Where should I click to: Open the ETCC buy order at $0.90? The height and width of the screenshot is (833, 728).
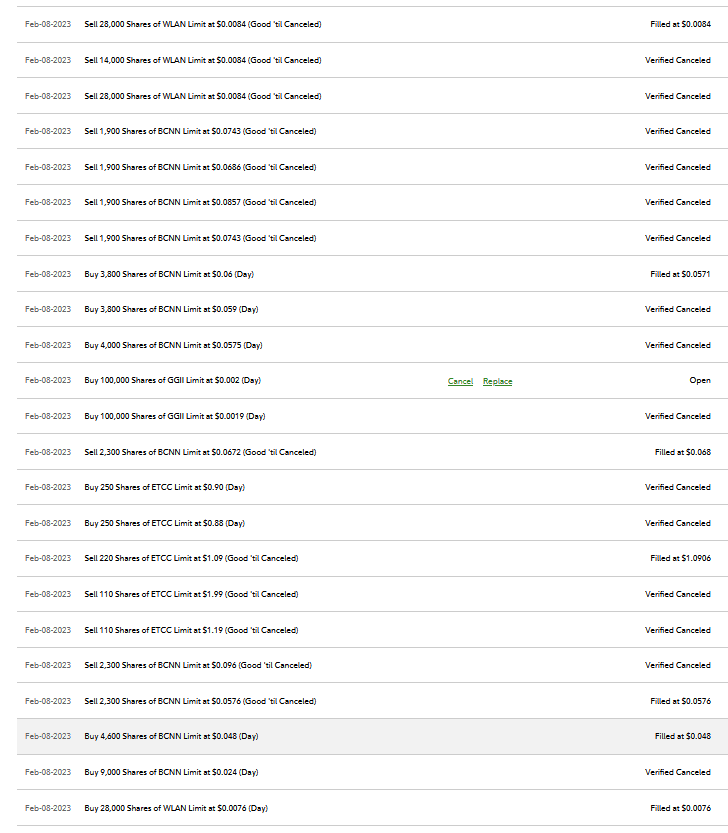tap(164, 487)
